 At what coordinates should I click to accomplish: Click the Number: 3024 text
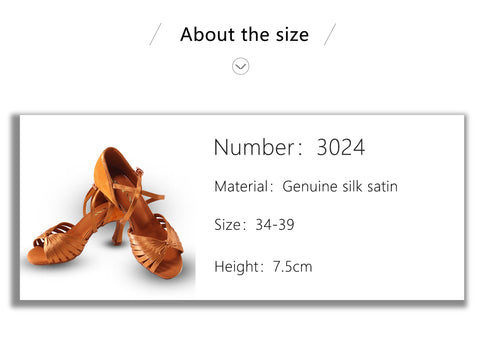click(x=289, y=147)
